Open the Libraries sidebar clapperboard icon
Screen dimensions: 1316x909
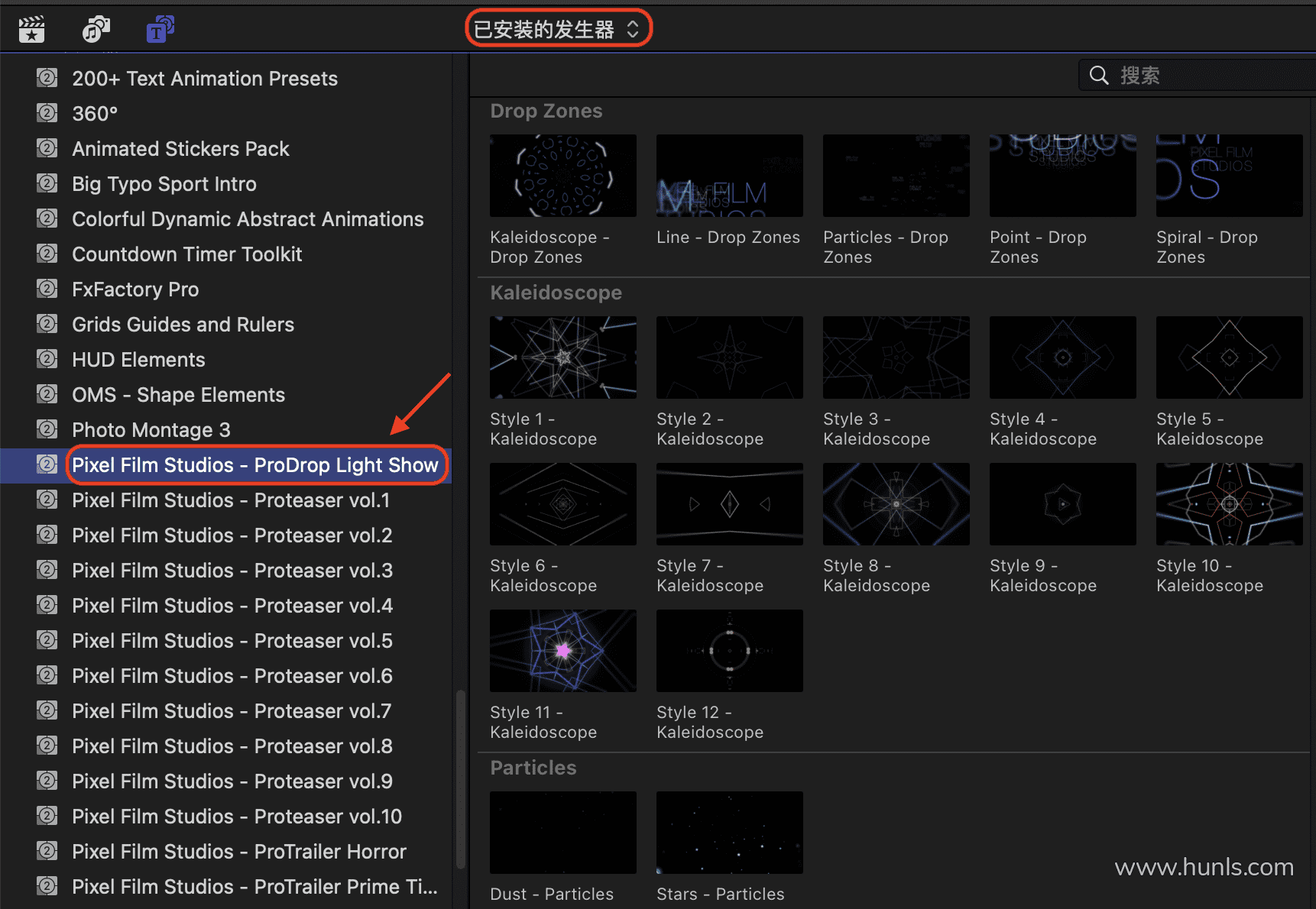31,29
